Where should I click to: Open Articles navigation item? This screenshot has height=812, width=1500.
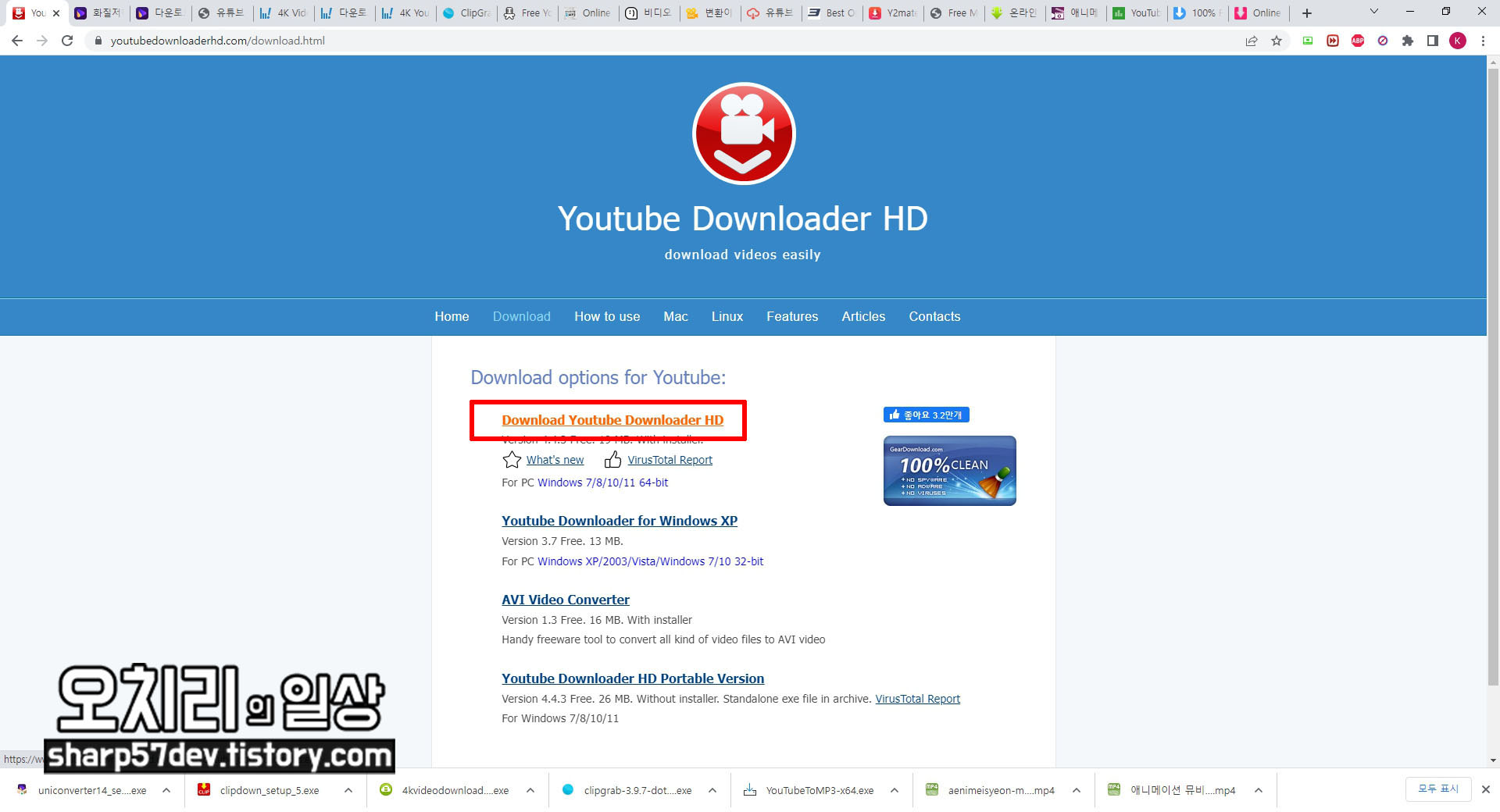click(863, 316)
